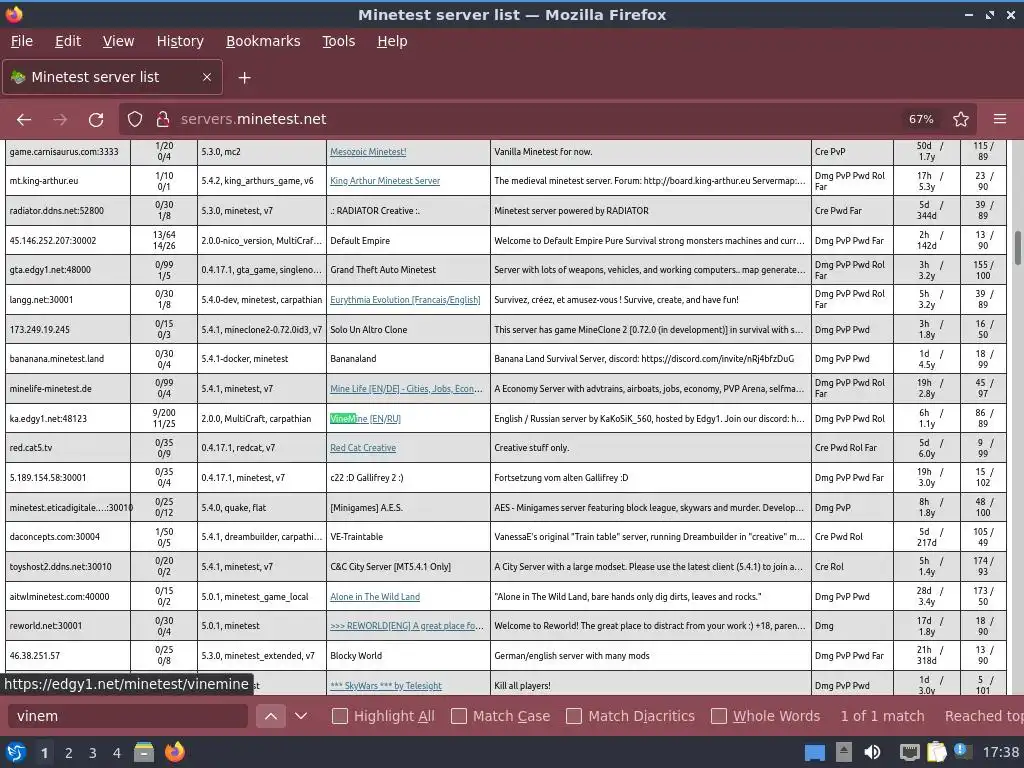Switch to workspace 3
The height and width of the screenshot is (768, 1024).
[92, 753]
